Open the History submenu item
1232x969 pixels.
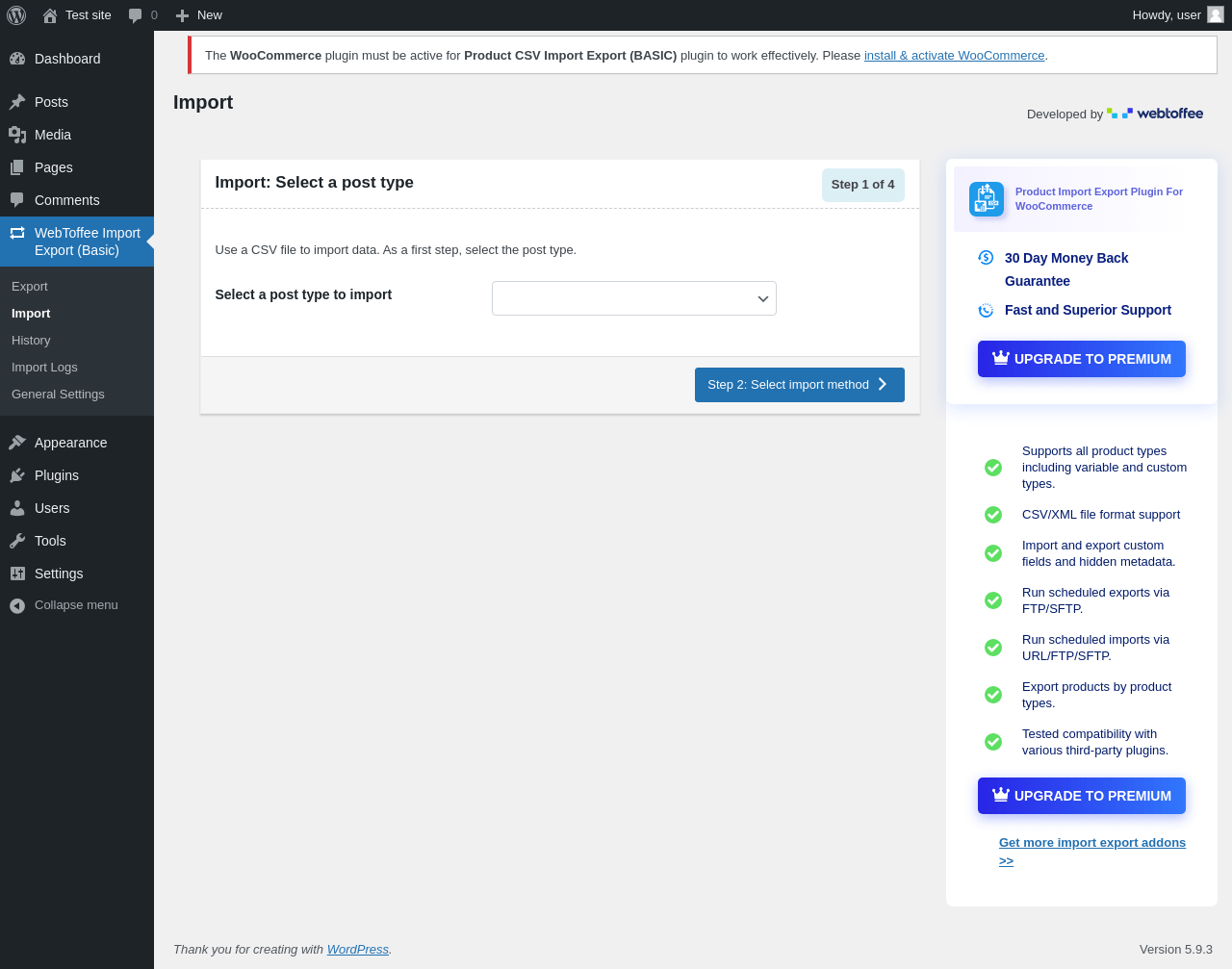click(31, 341)
